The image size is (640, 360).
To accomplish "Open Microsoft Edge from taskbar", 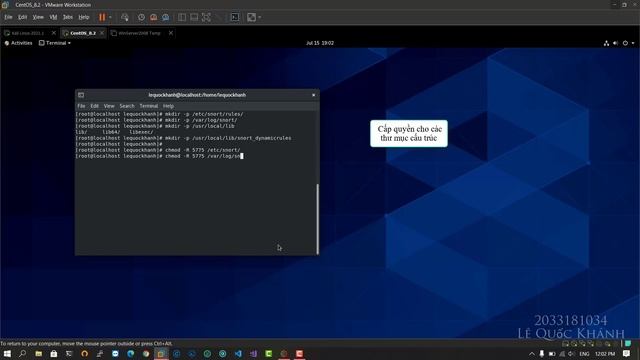I will (x=131, y=353).
